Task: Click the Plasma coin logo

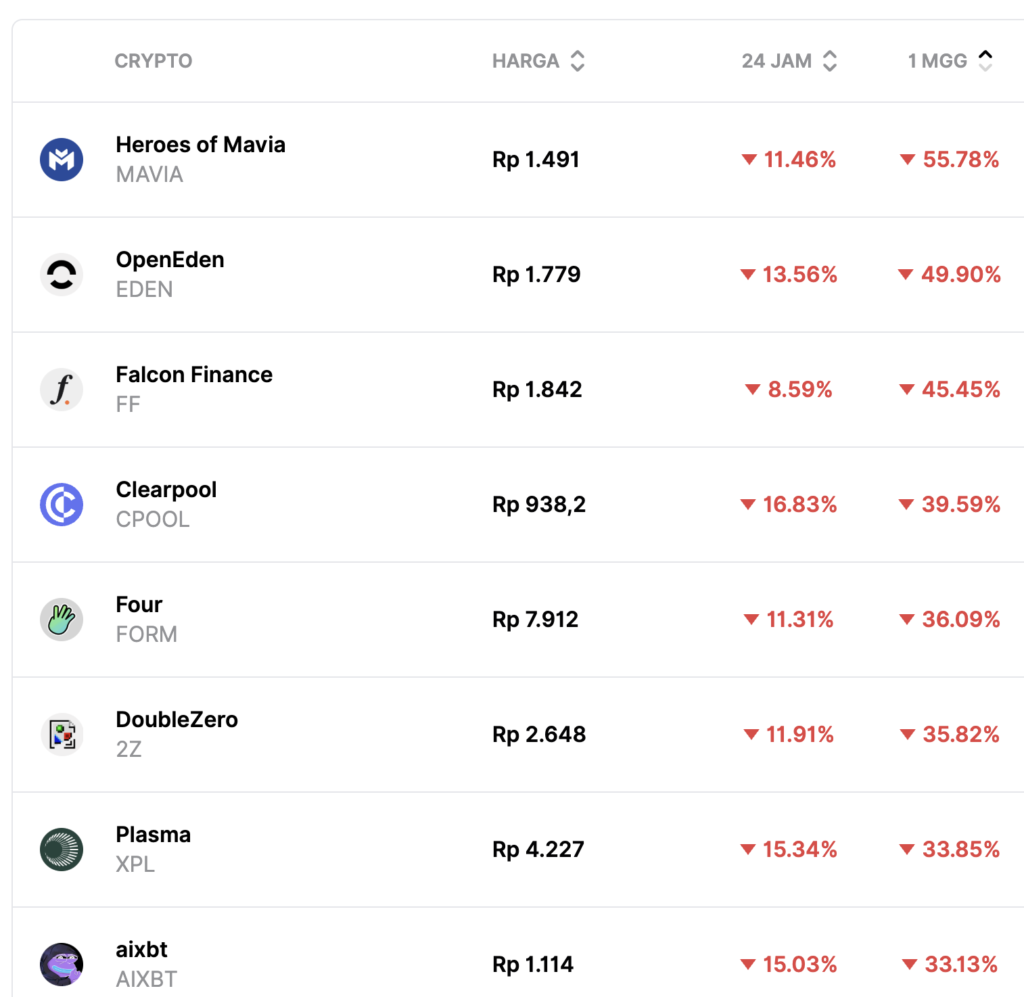Action: pyautogui.click(x=61, y=850)
